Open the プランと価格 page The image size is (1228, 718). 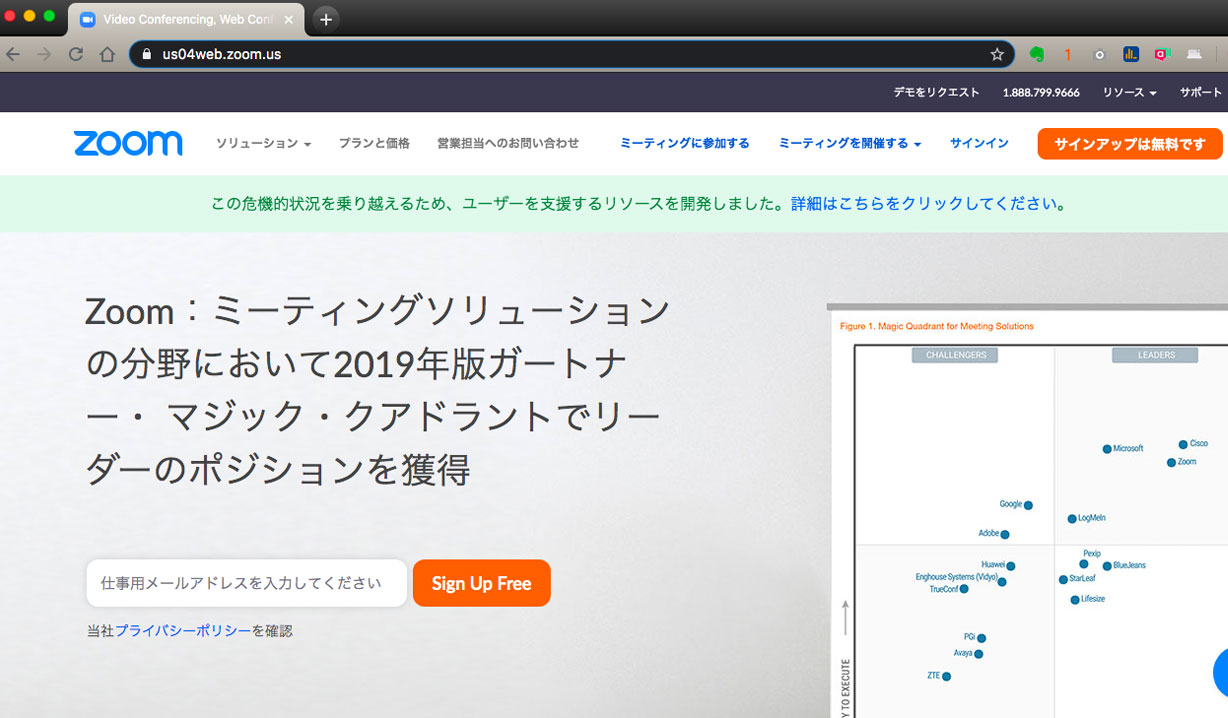point(374,144)
